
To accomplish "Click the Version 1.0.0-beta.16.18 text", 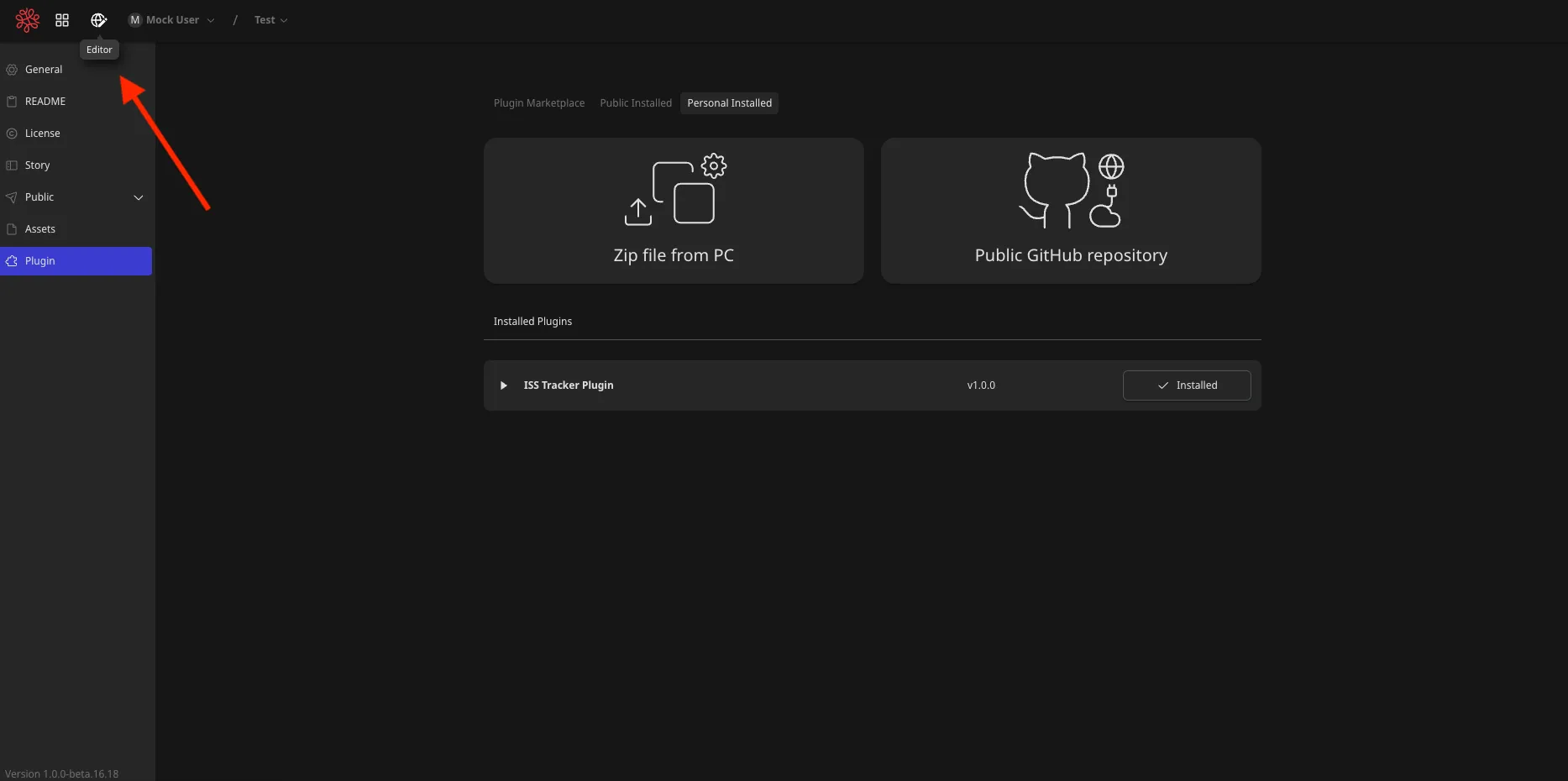I will (x=62, y=773).
